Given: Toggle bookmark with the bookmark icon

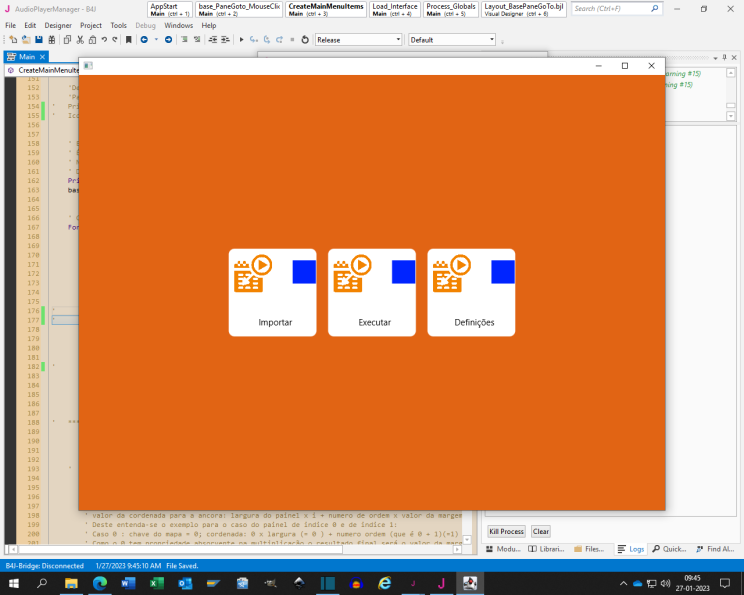Looking at the screenshot, I should tap(129, 40).
